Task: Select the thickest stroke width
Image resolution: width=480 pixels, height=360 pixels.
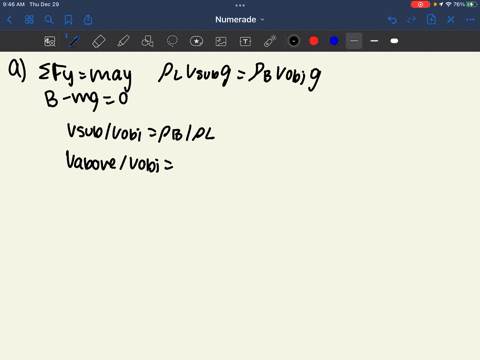Action: 394,41
